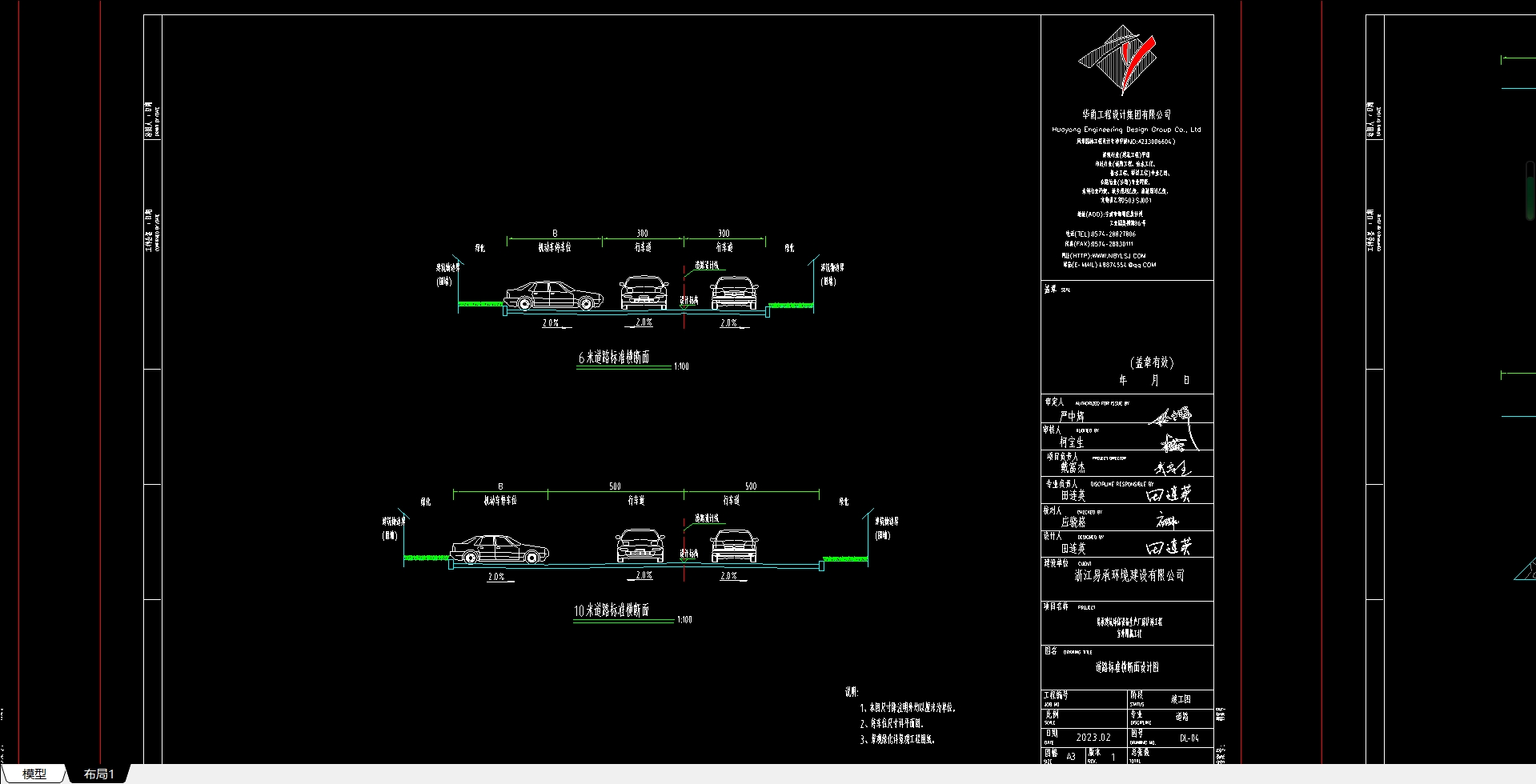Click the 10米道路标准横断面 section title
This screenshot has width=1536, height=784.
click(x=612, y=610)
